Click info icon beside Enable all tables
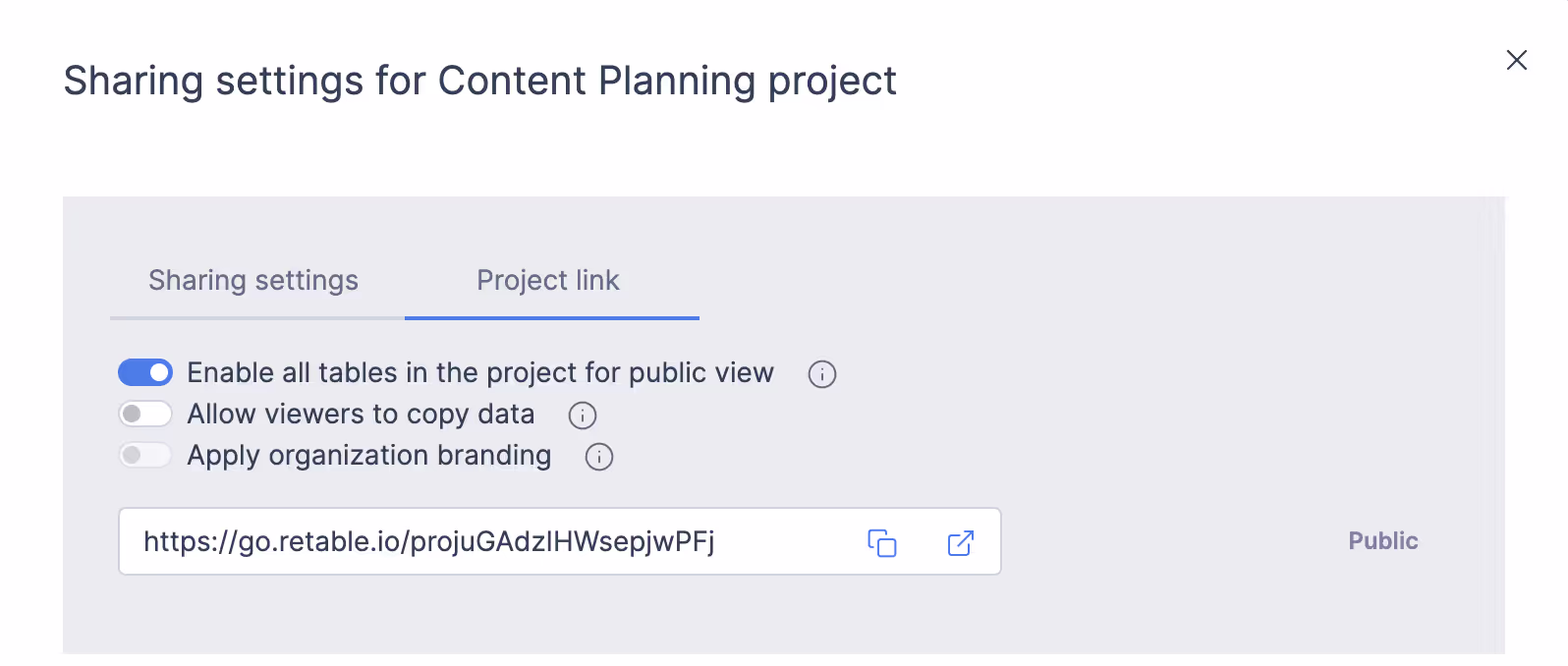Viewport: 1568px width, 666px height. pos(822,374)
